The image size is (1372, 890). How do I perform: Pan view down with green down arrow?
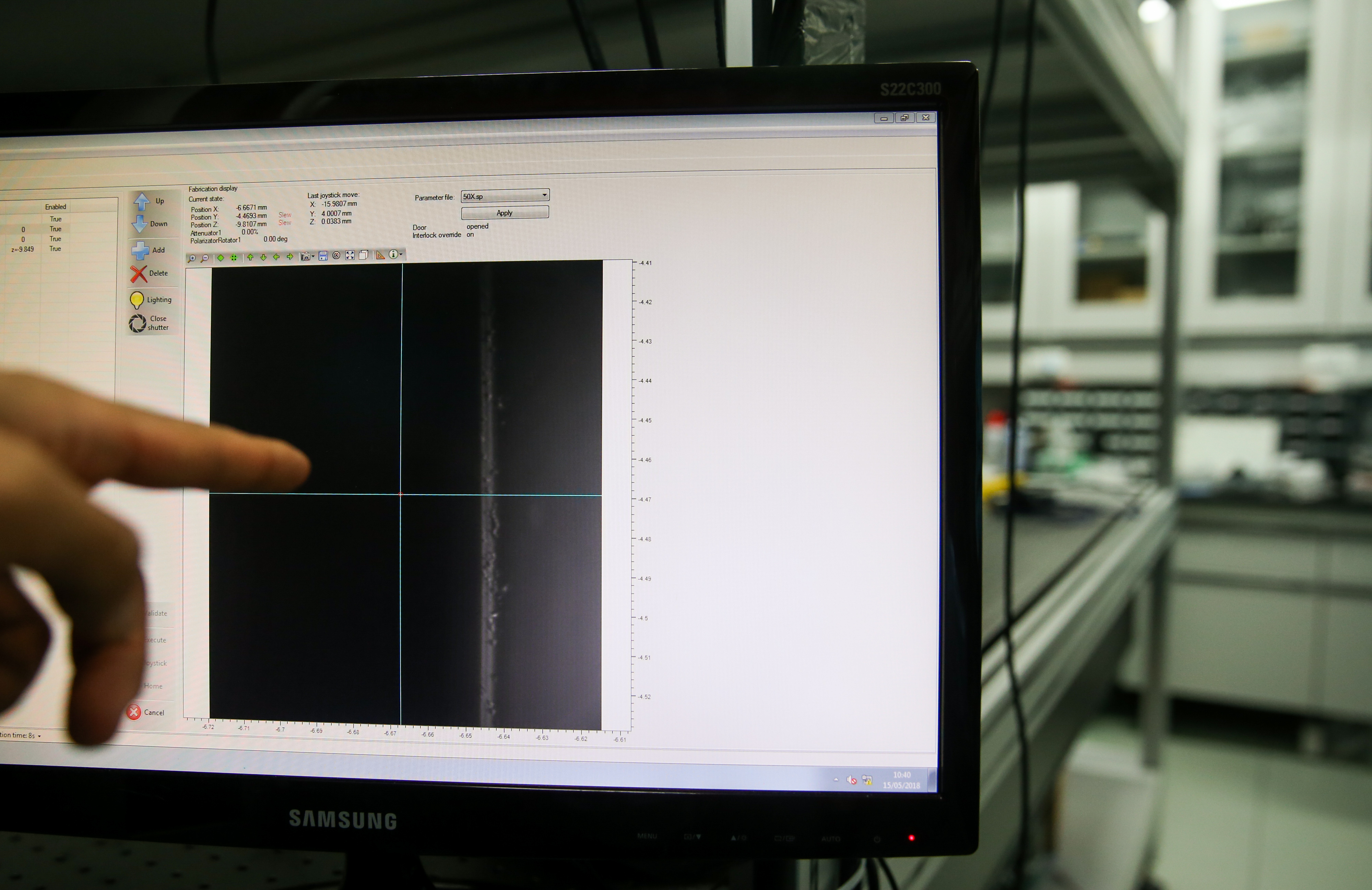coord(263,257)
